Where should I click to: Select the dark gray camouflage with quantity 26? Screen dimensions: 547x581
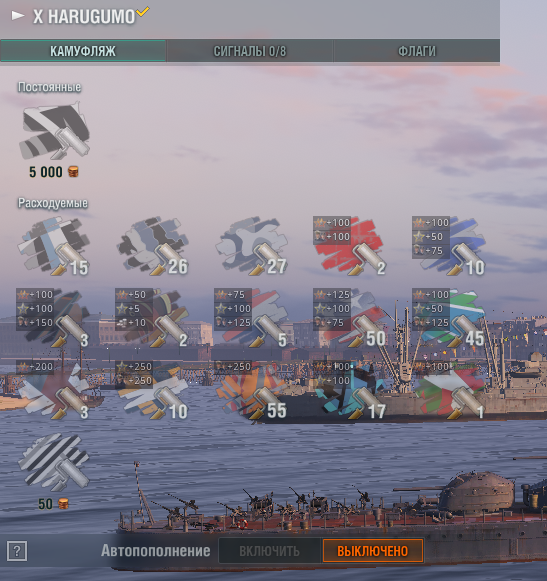(x=152, y=246)
